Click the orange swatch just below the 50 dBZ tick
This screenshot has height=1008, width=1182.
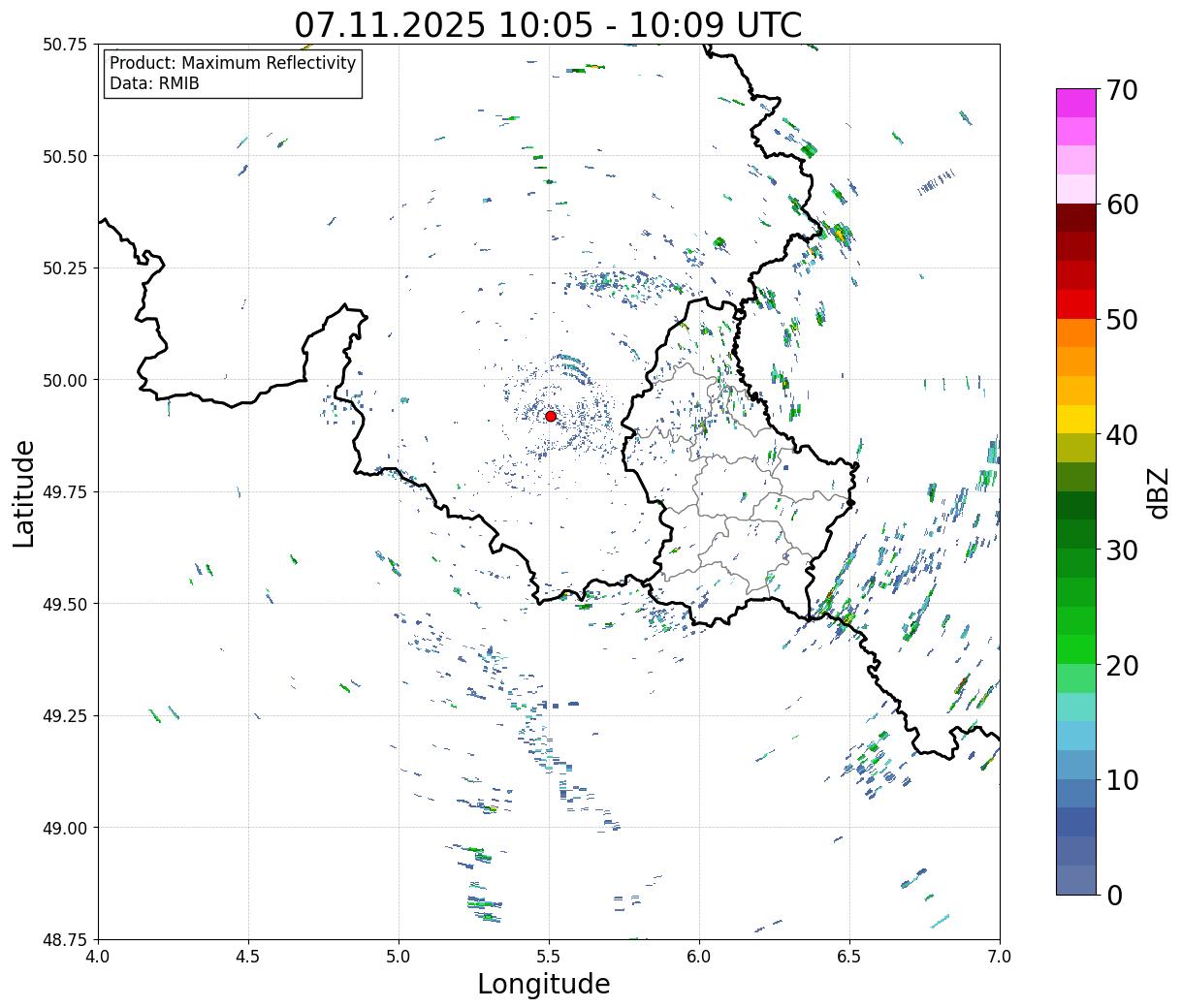click(x=1076, y=333)
